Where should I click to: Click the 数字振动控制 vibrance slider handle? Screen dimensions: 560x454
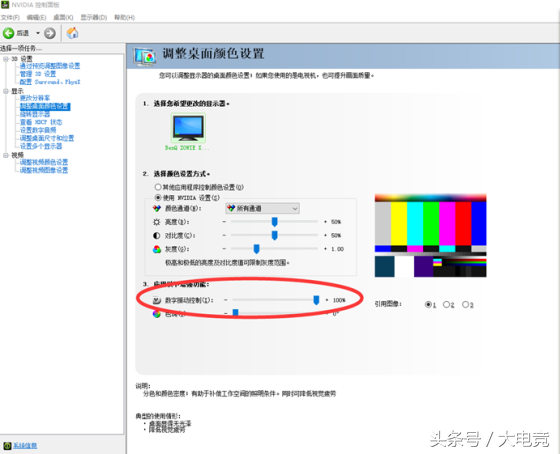(316, 300)
